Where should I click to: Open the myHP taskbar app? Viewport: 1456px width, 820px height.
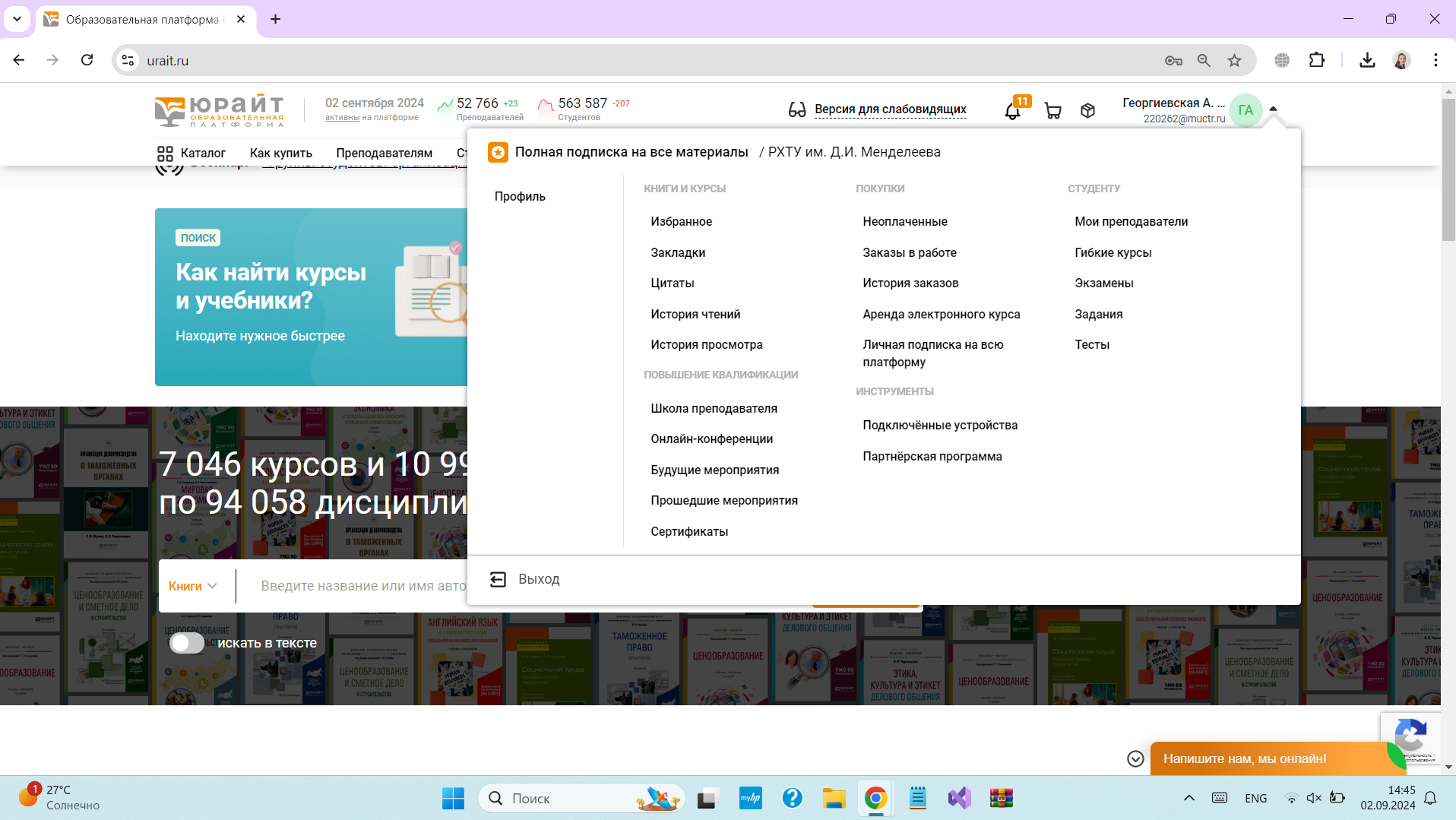(x=750, y=798)
